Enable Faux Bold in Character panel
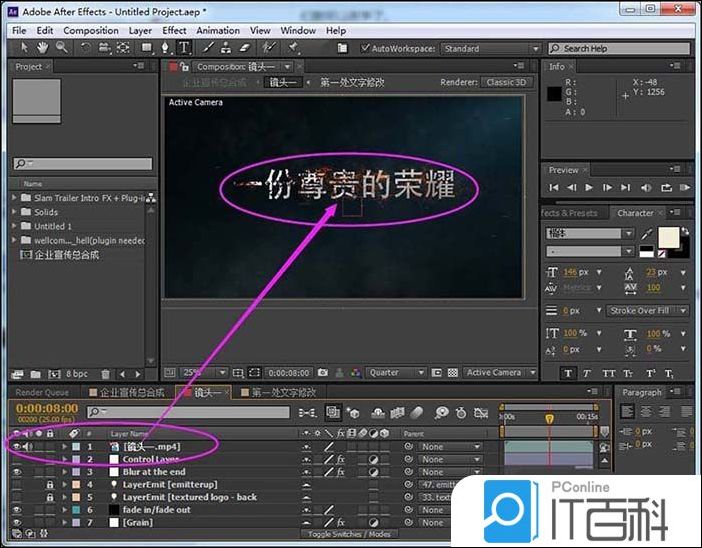The image size is (702, 548). tap(567, 373)
